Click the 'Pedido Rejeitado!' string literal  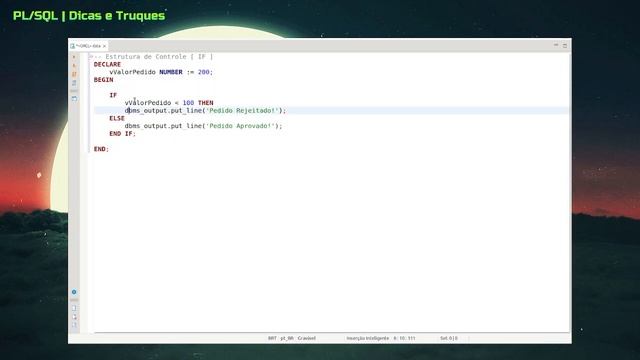[x=242, y=111]
